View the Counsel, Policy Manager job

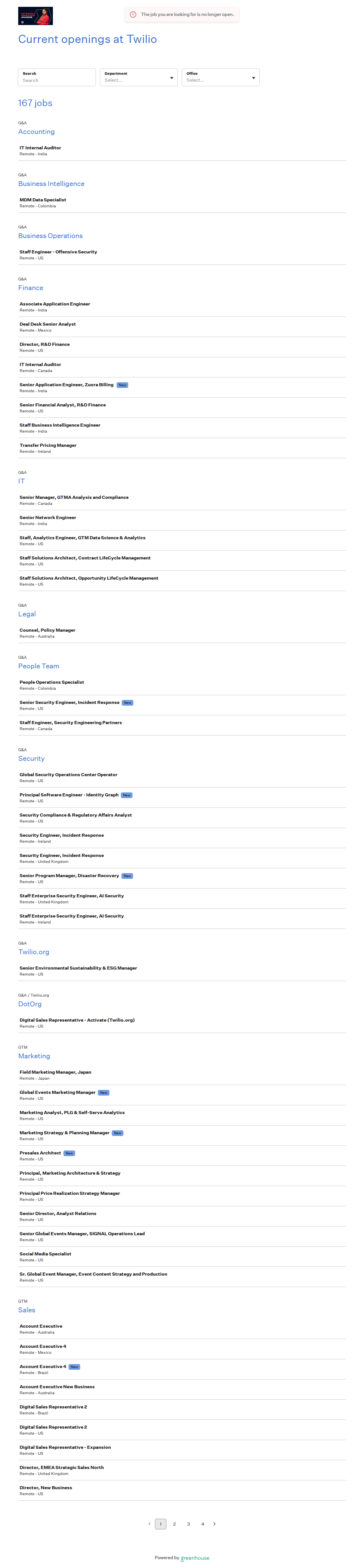click(x=182, y=633)
